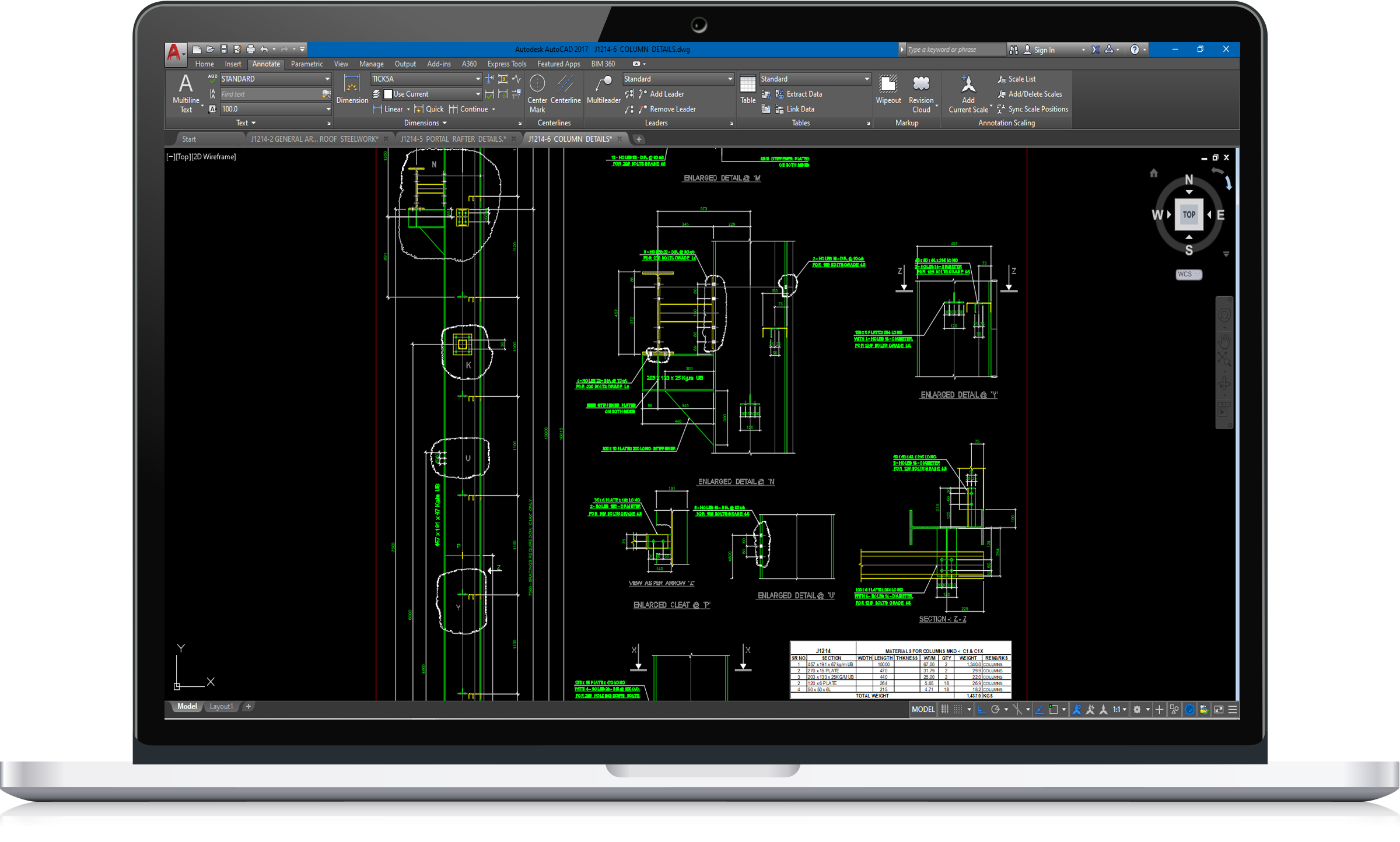Screen dimensions: 1400x842
Task: Click the Workspace Switching gear icon
Action: coord(1137,710)
